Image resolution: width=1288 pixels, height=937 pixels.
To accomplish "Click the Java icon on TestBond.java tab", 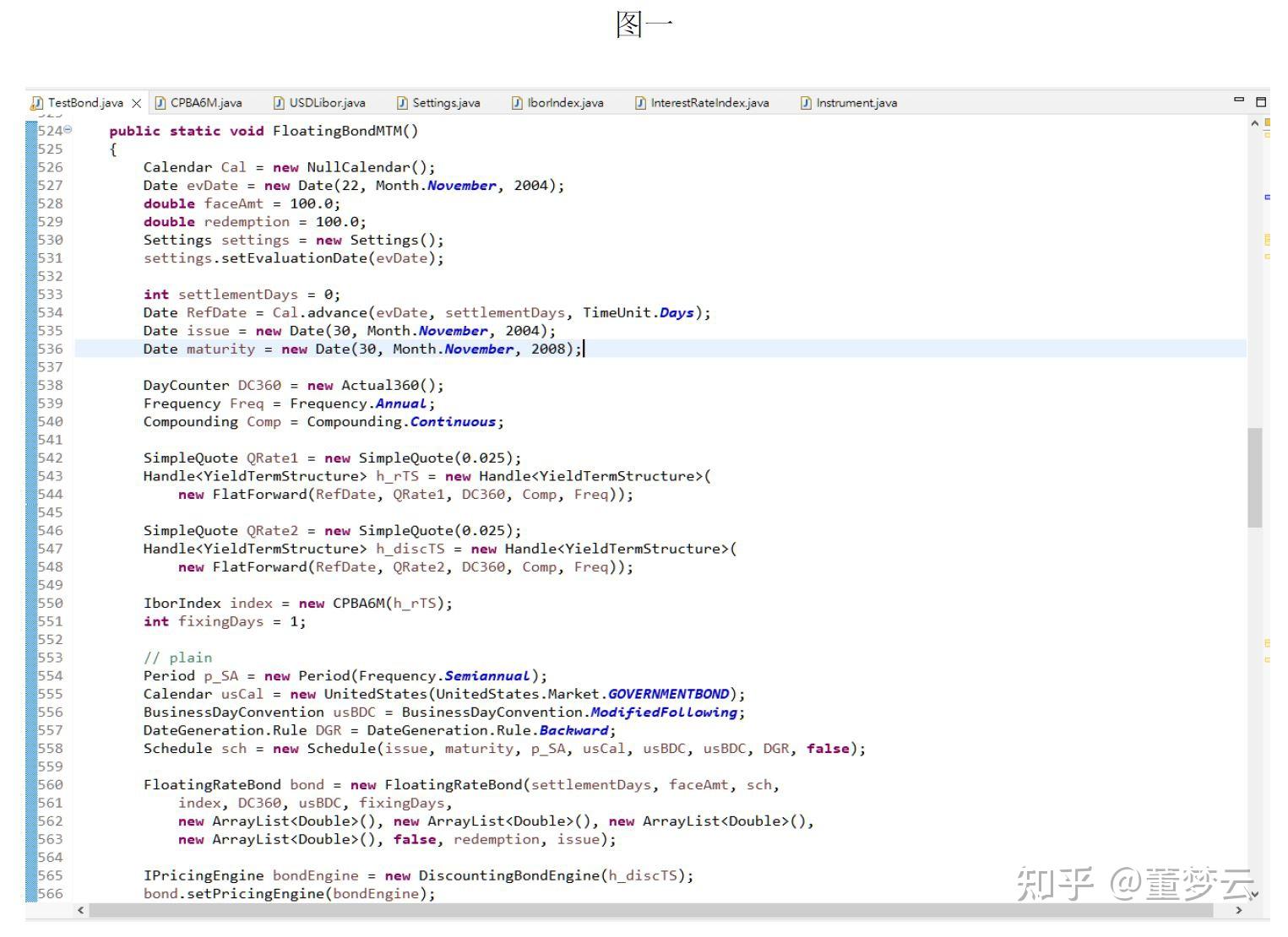I will coord(37,102).
